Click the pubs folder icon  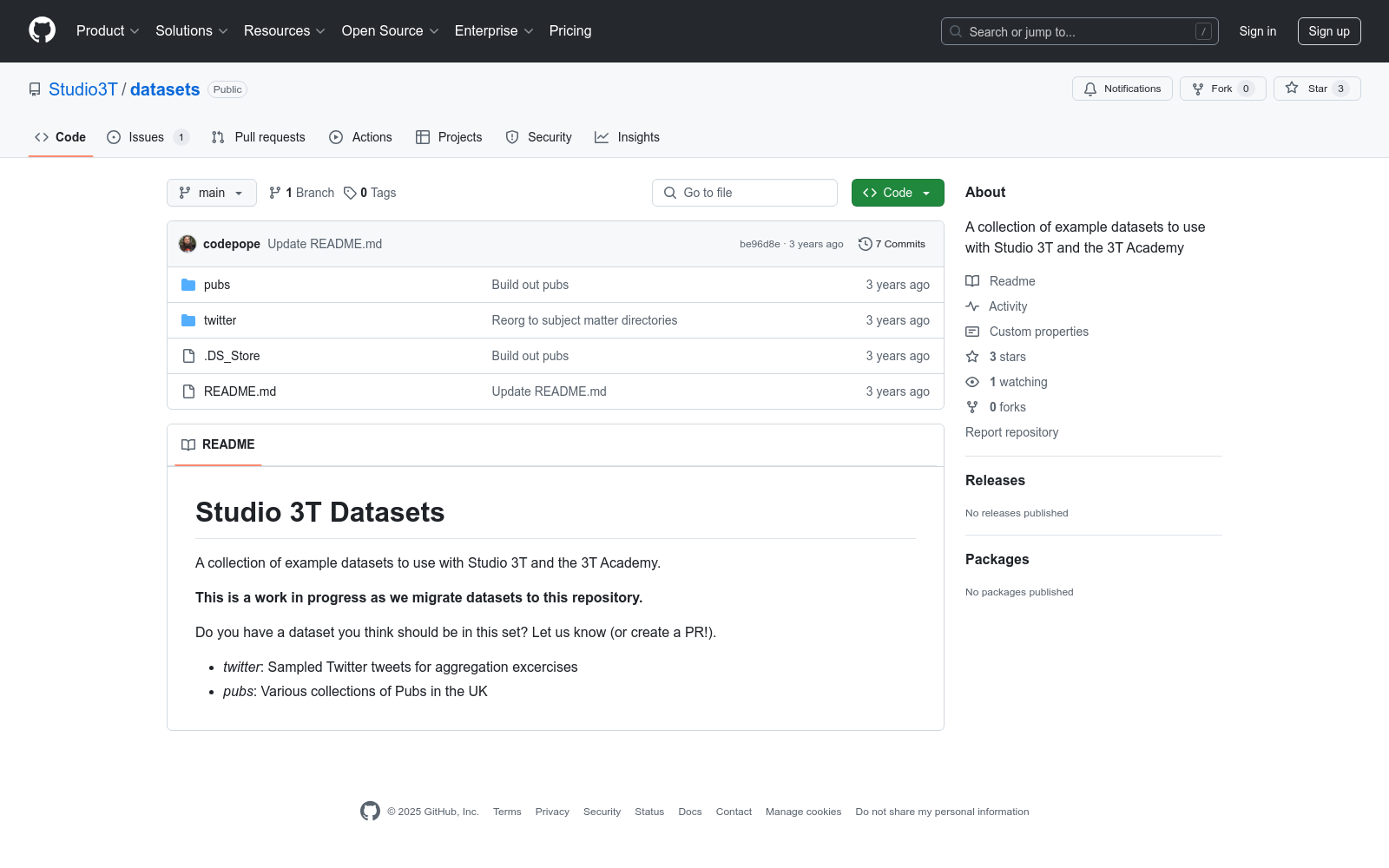pos(188,285)
